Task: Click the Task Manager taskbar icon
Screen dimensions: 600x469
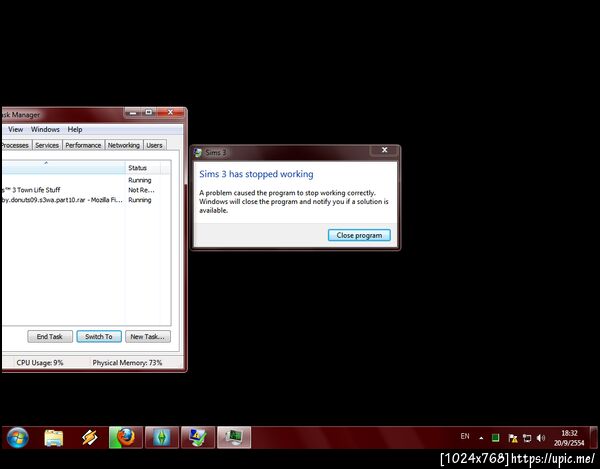Action: [234, 437]
